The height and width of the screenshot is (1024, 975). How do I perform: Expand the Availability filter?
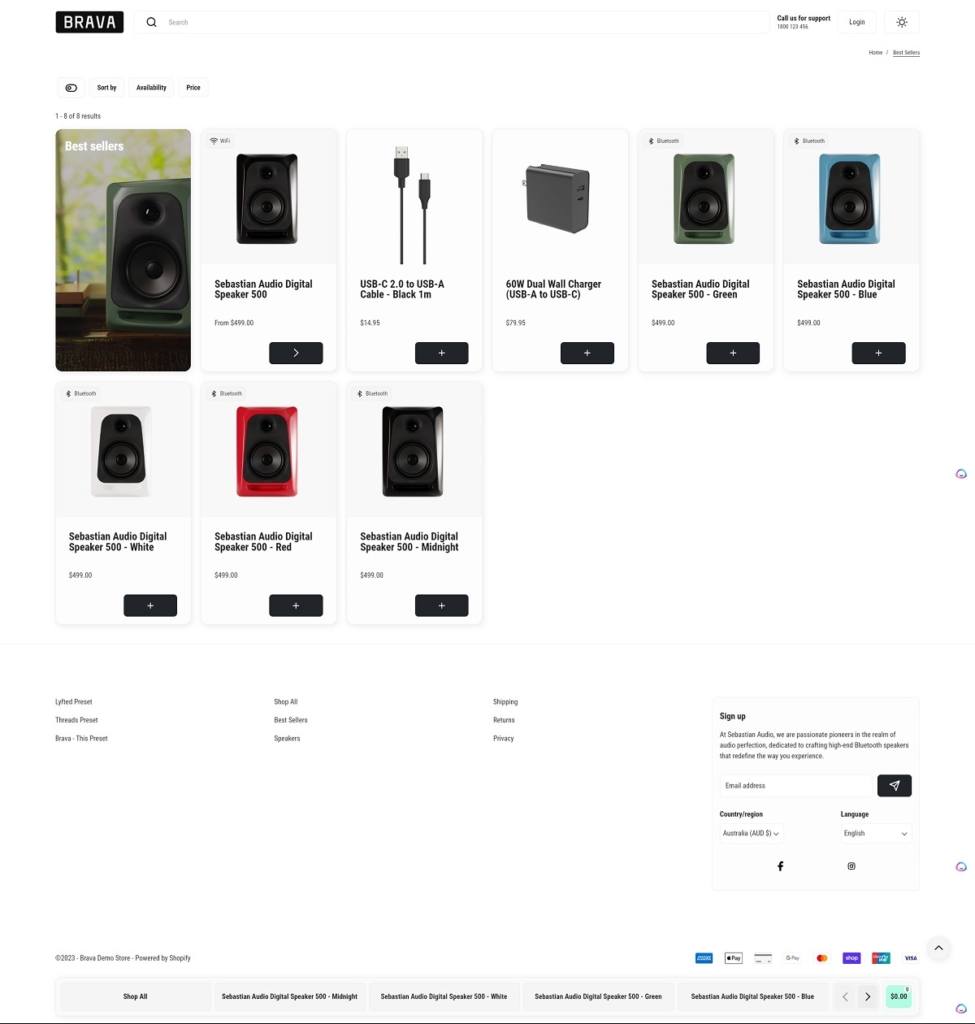[x=151, y=88]
